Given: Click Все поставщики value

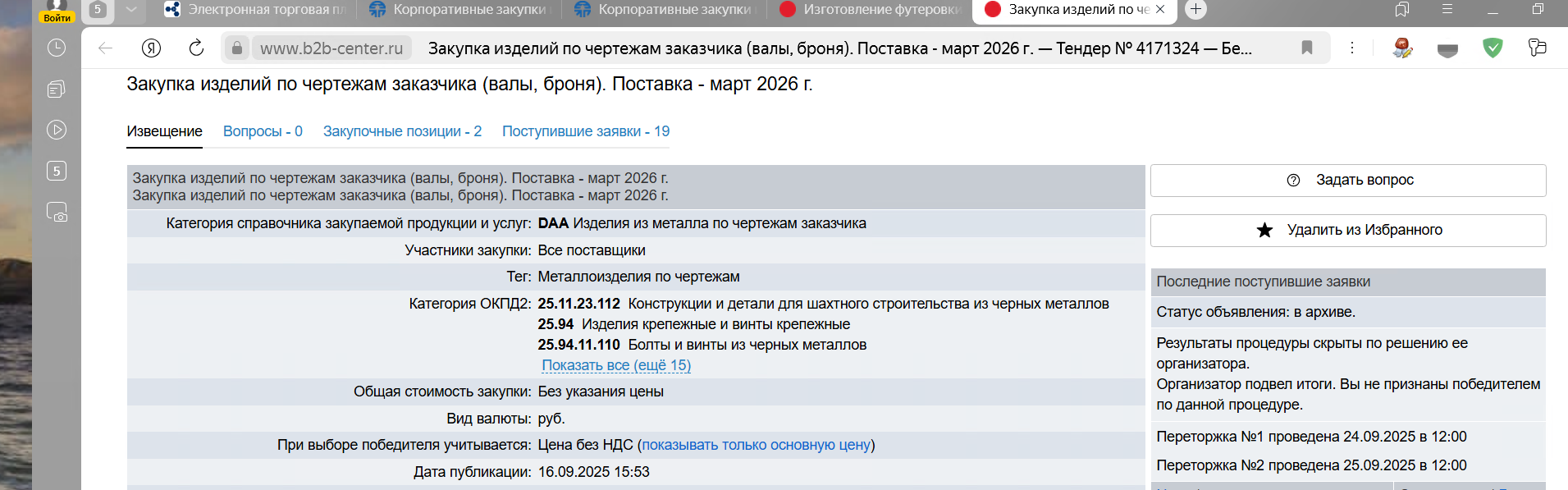Looking at the screenshot, I should click(x=592, y=250).
